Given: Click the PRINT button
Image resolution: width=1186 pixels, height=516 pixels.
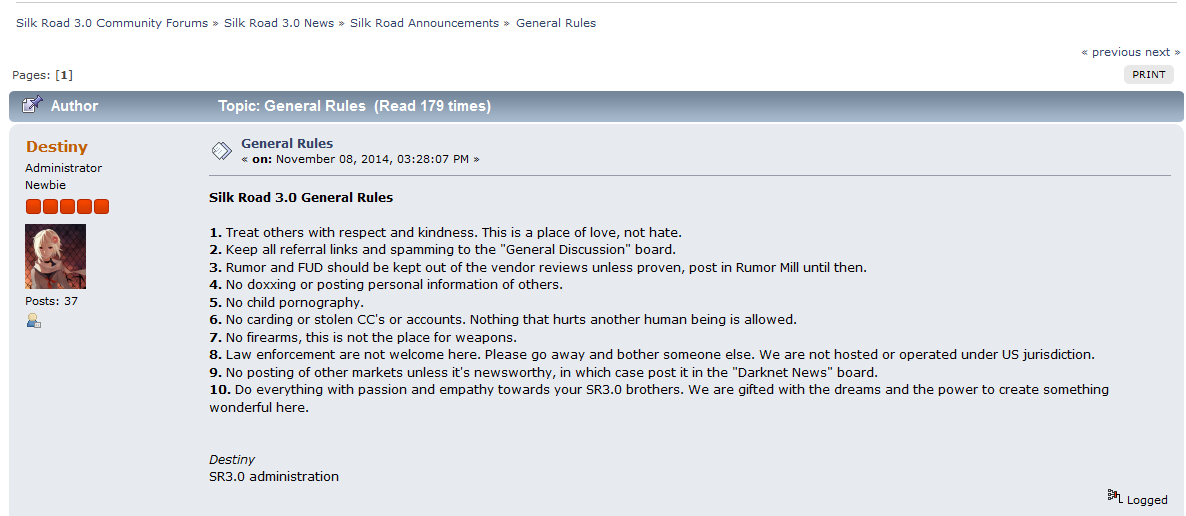Looking at the screenshot, I should (x=1148, y=74).
